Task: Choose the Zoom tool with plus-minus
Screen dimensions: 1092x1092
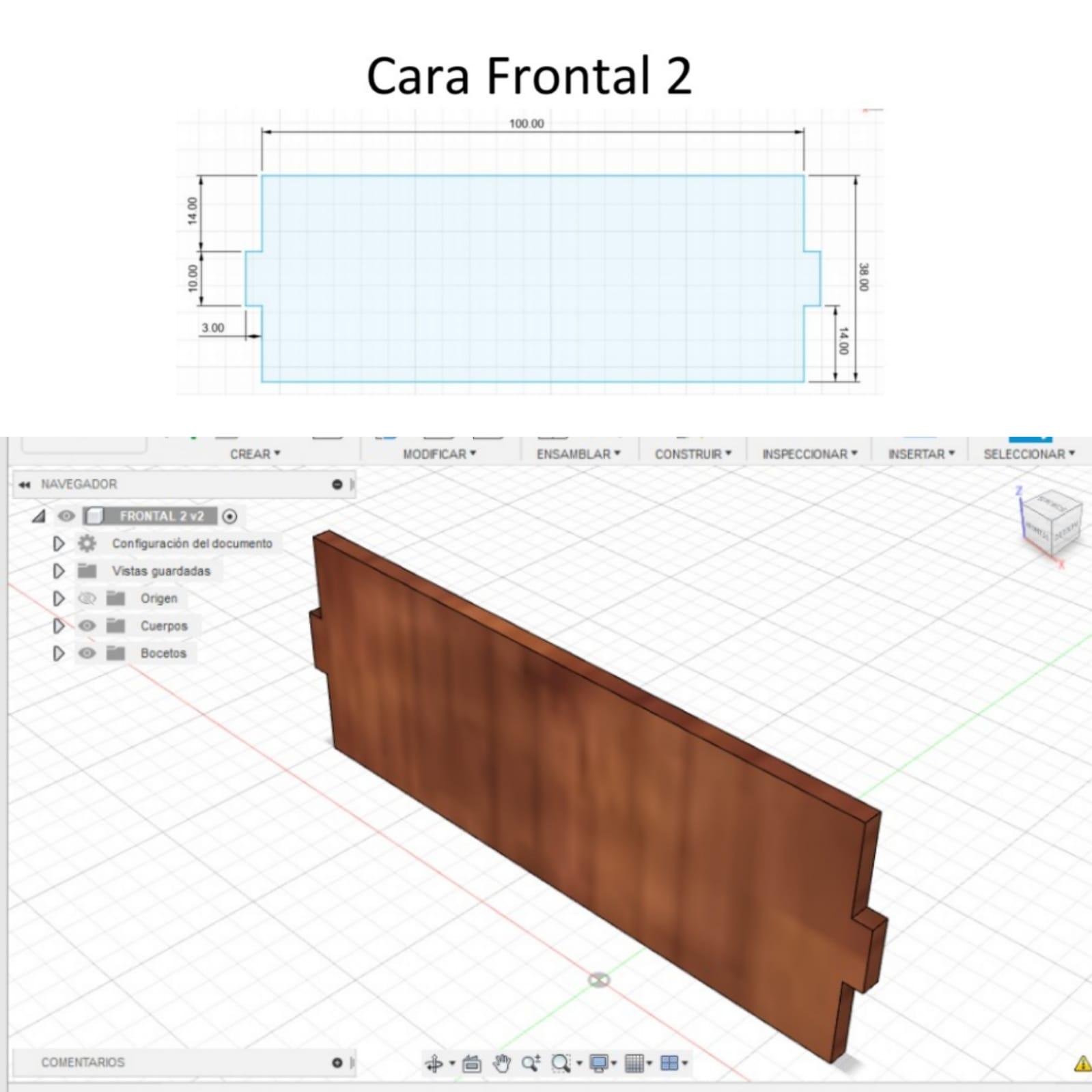Action: click(531, 1063)
